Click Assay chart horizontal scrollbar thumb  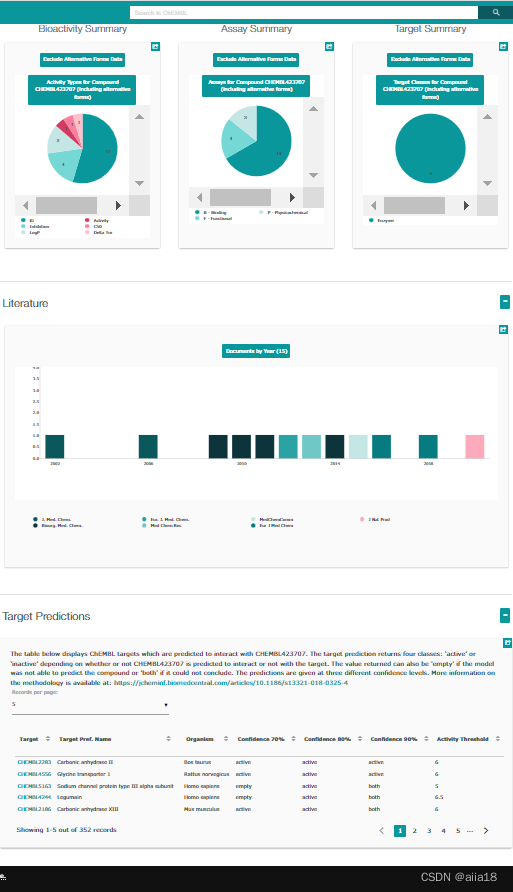(241, 197)
